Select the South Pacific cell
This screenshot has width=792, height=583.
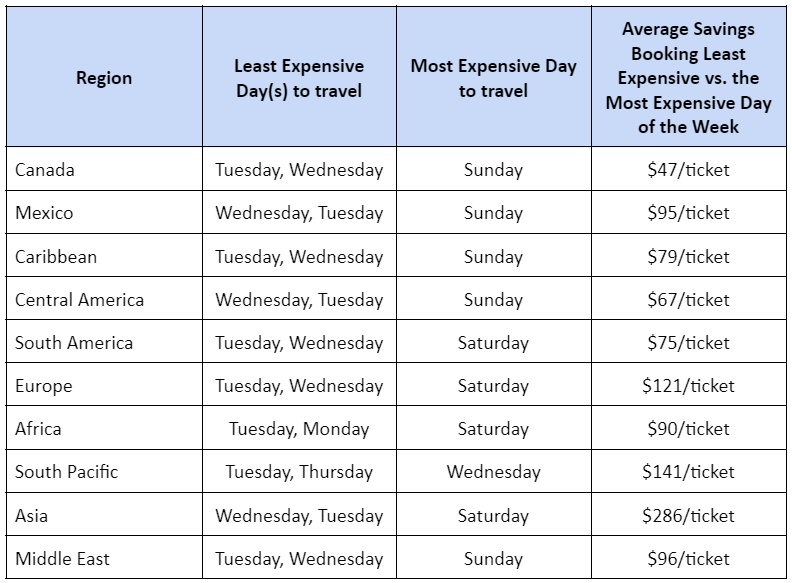click(66, 472)
